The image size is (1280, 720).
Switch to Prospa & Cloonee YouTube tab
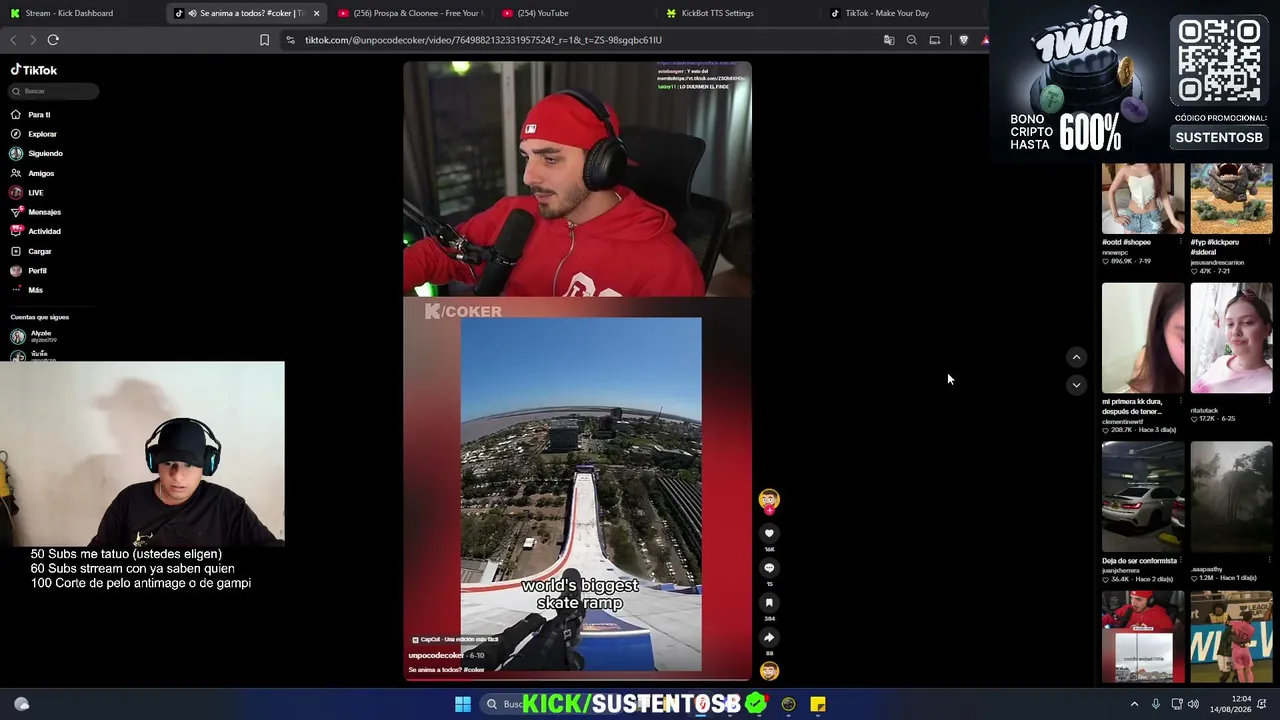pos(410,13)
